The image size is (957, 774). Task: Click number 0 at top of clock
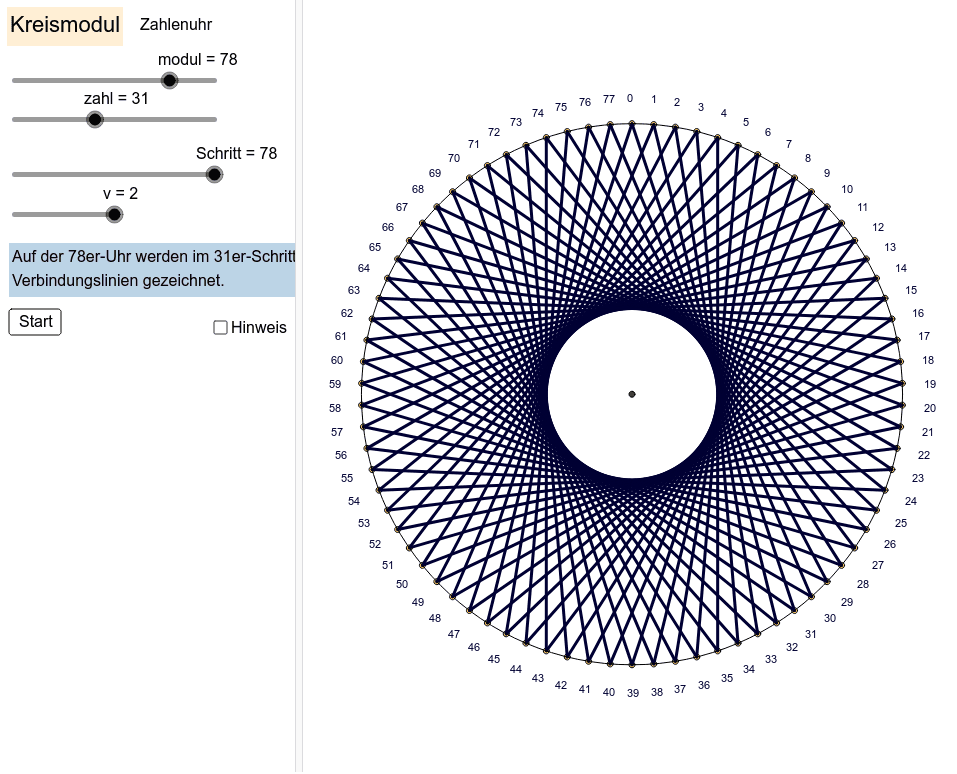coord(630,98)
